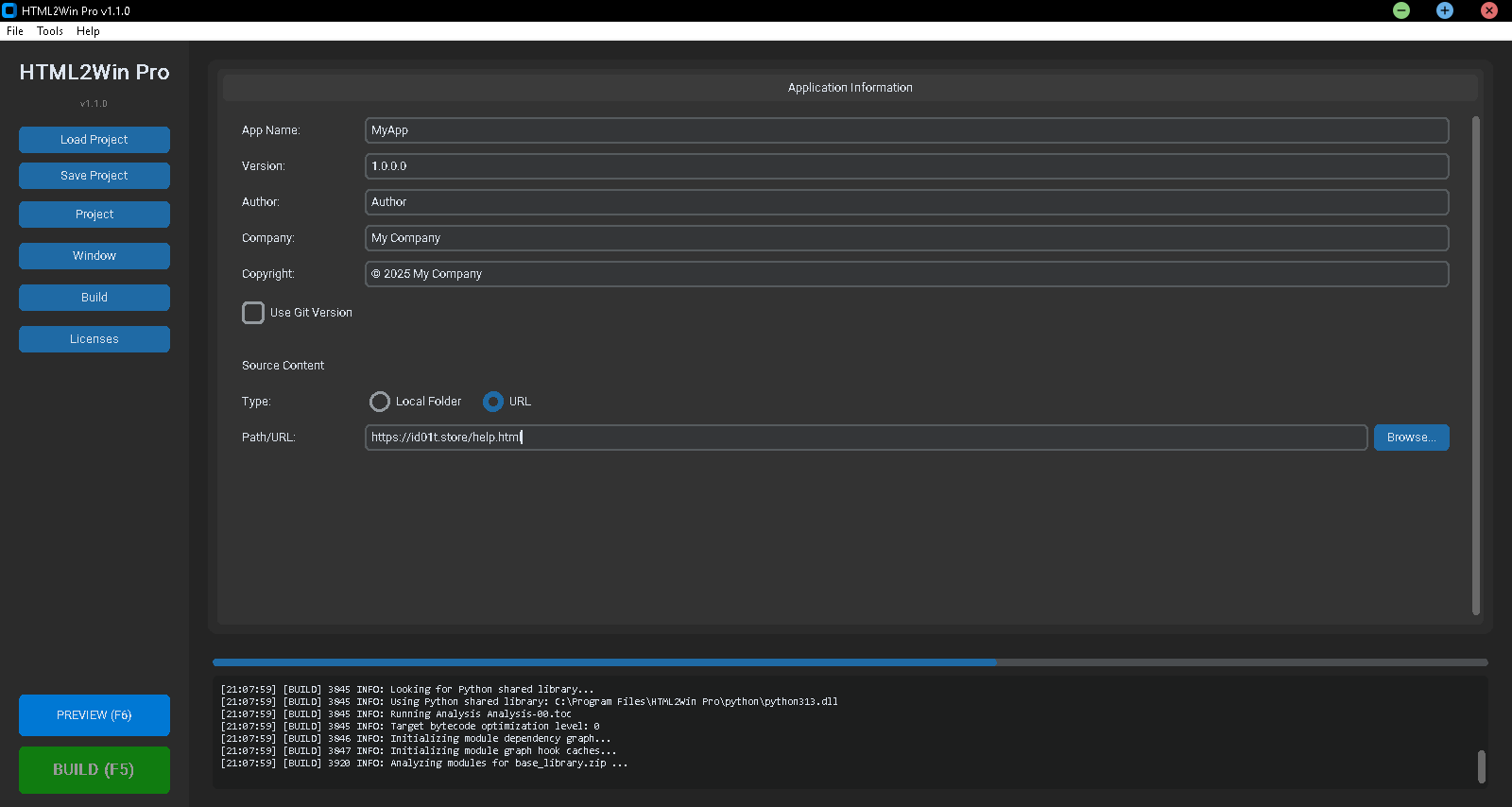Click the App Name input field
1512x807 pixels.
(907, 130)
